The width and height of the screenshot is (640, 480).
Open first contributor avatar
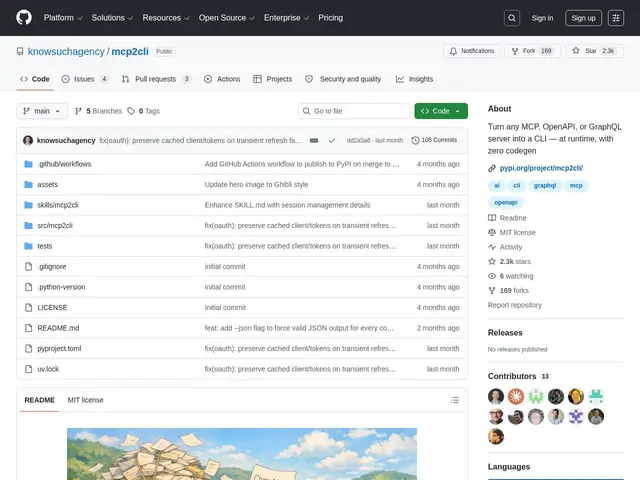click(496, 396)
